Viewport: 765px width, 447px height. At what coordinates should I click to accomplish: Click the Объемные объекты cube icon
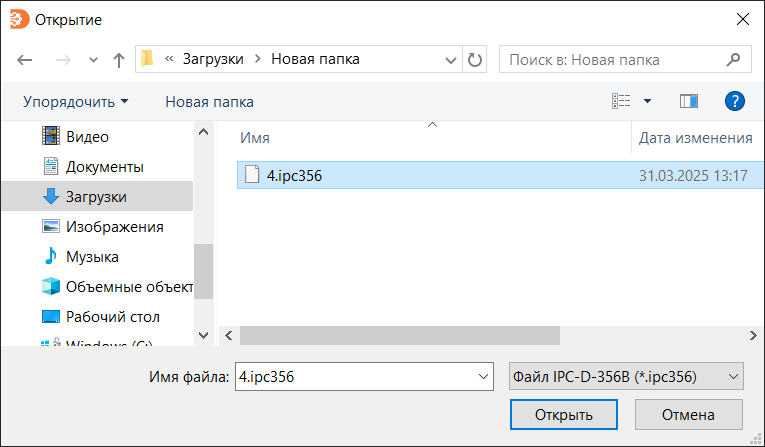pos(51,286)
